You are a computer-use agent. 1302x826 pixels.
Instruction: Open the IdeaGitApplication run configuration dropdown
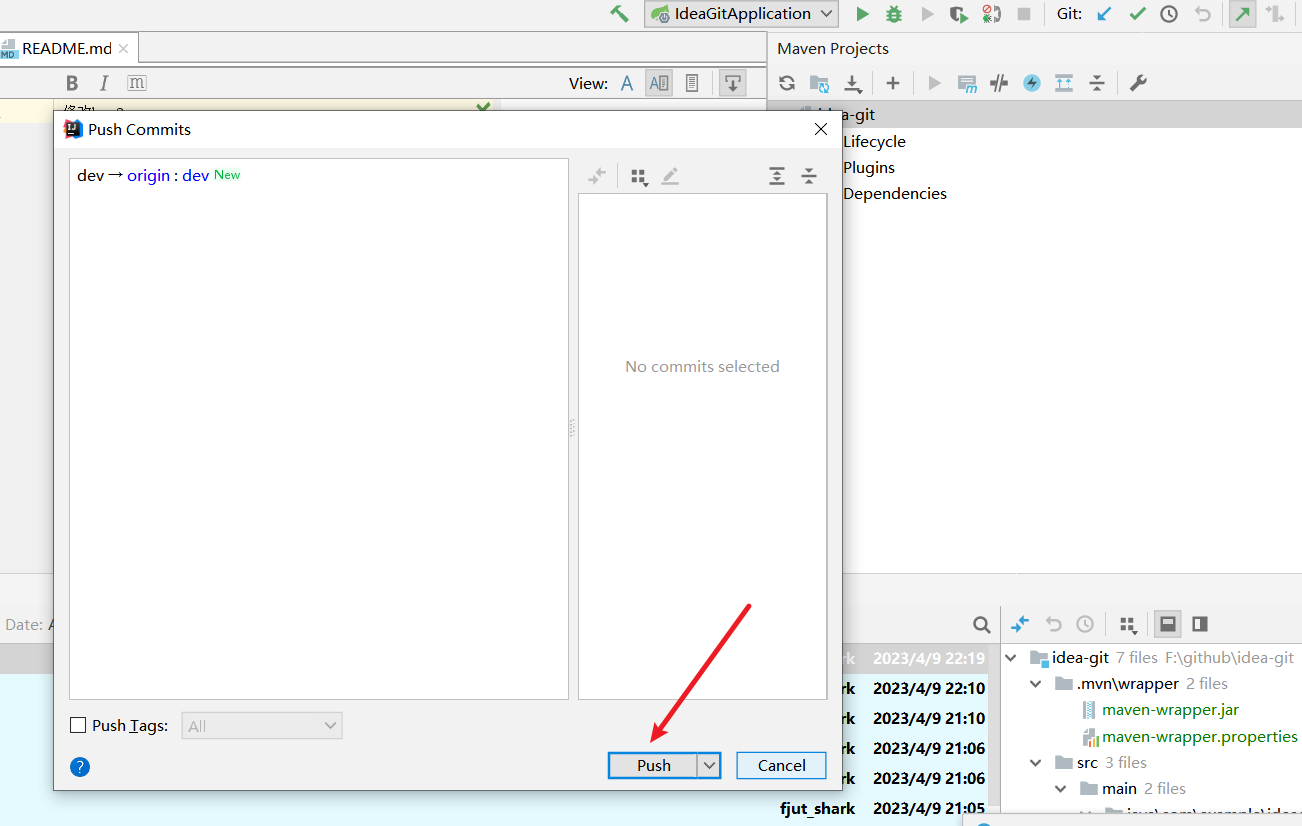[741, 14]
